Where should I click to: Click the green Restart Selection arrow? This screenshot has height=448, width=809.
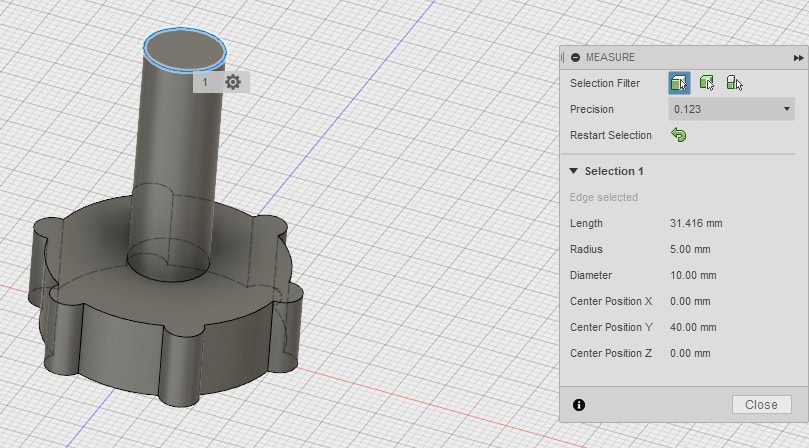click(x=679, y=135)
